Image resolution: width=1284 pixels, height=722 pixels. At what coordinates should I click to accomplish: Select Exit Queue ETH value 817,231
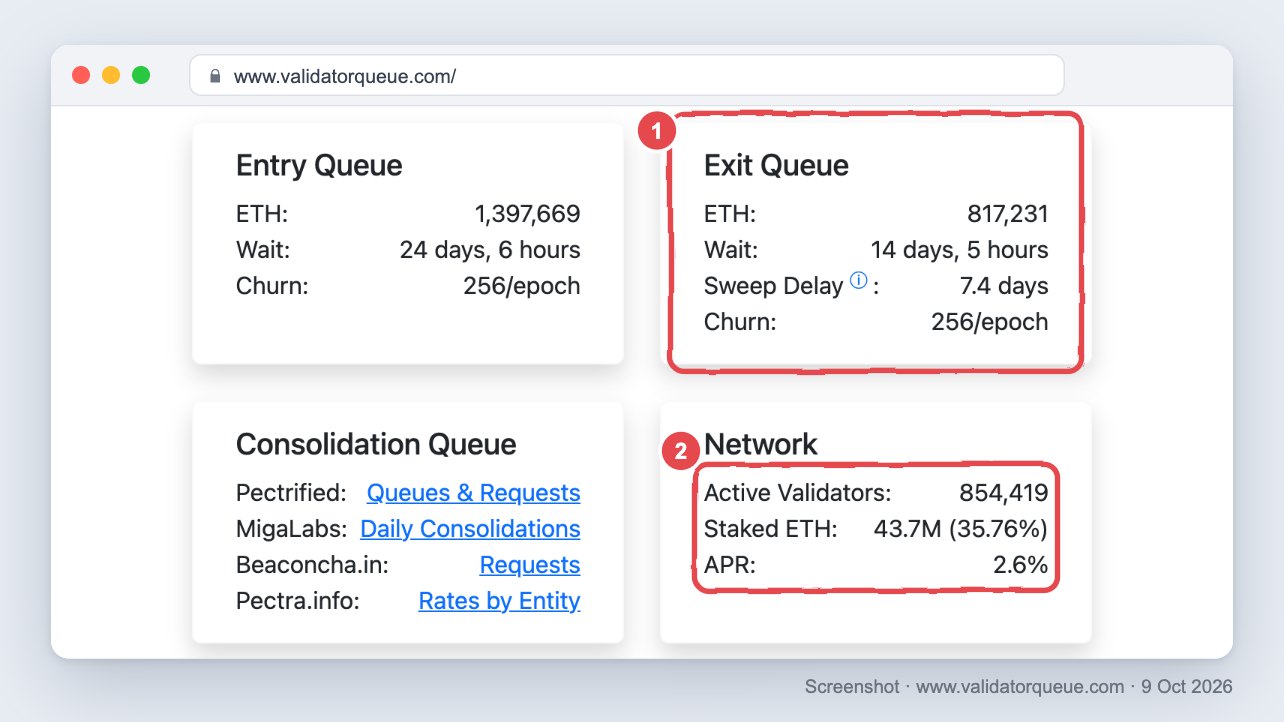click(x=1008, y=214)
